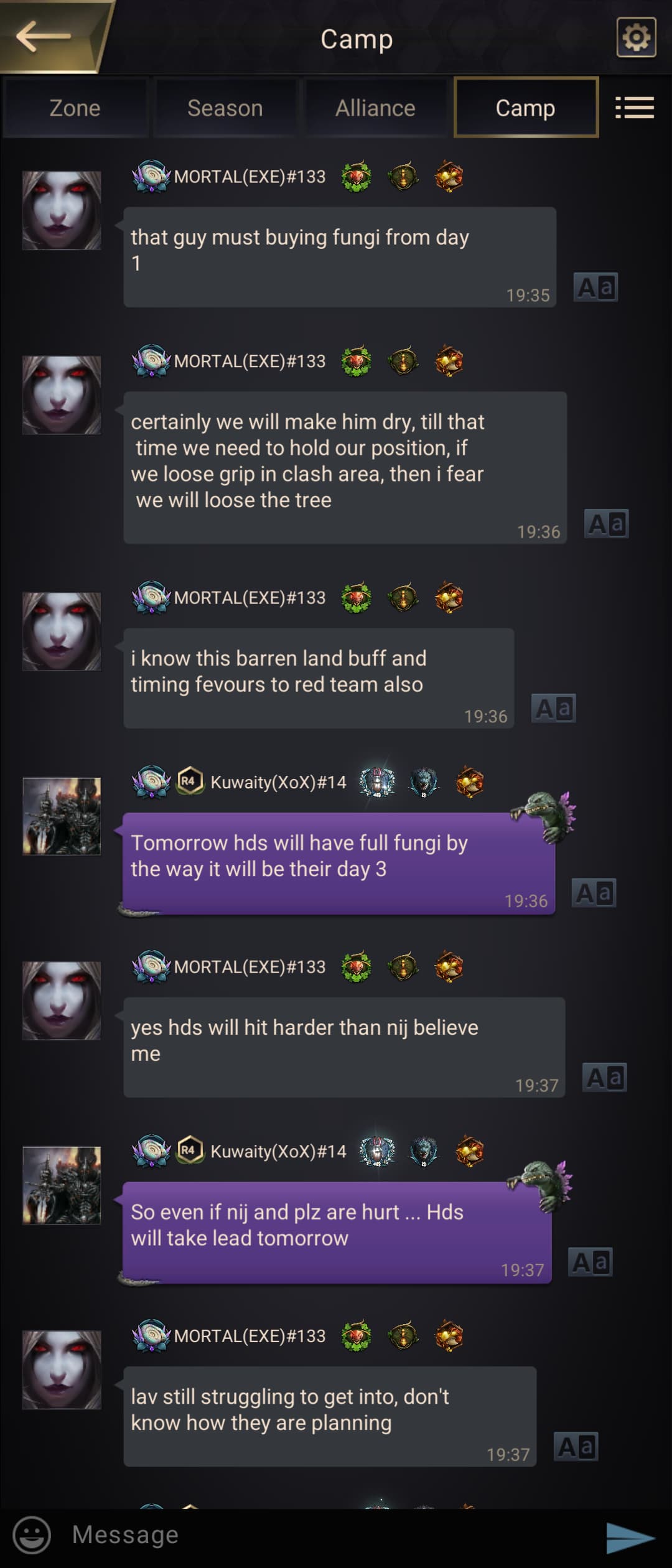Tap Kuwaity(XoX)#14 player name at 19:37
672x1568 pixels.
(278, 1151)
